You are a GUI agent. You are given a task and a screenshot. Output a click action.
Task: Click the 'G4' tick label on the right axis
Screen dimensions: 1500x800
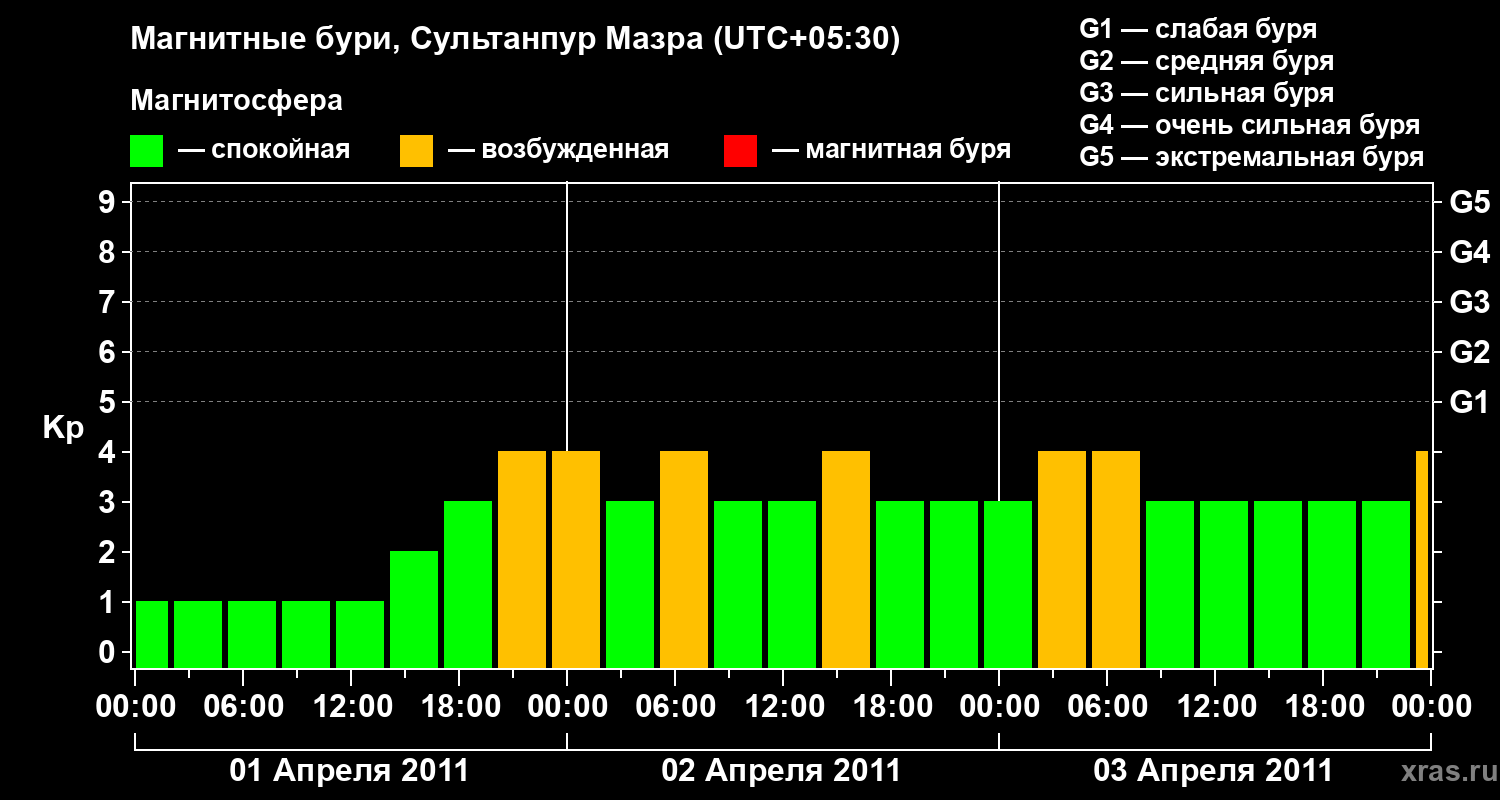(1470, 253)
